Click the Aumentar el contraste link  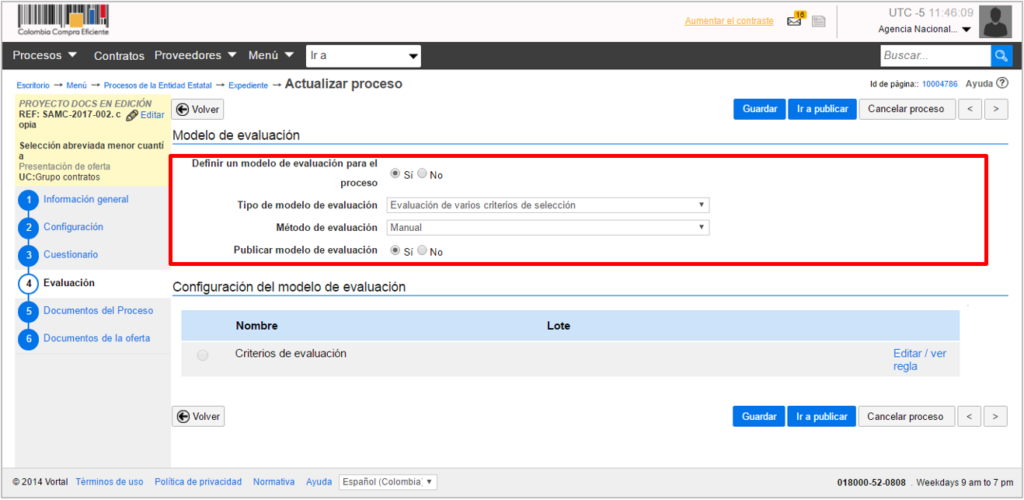[730, 21]
